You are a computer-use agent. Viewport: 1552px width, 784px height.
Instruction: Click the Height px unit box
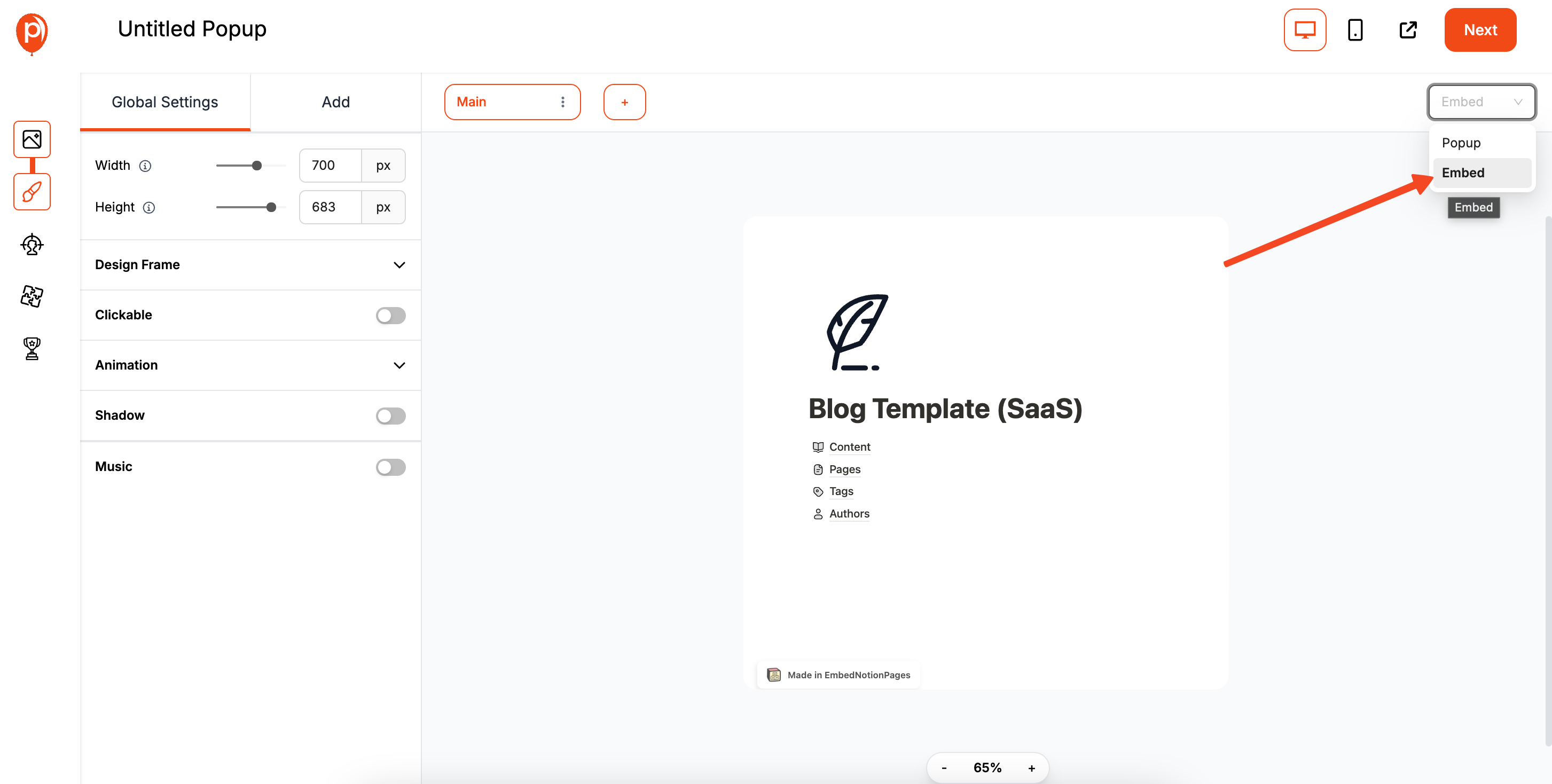tap(383, 207)
